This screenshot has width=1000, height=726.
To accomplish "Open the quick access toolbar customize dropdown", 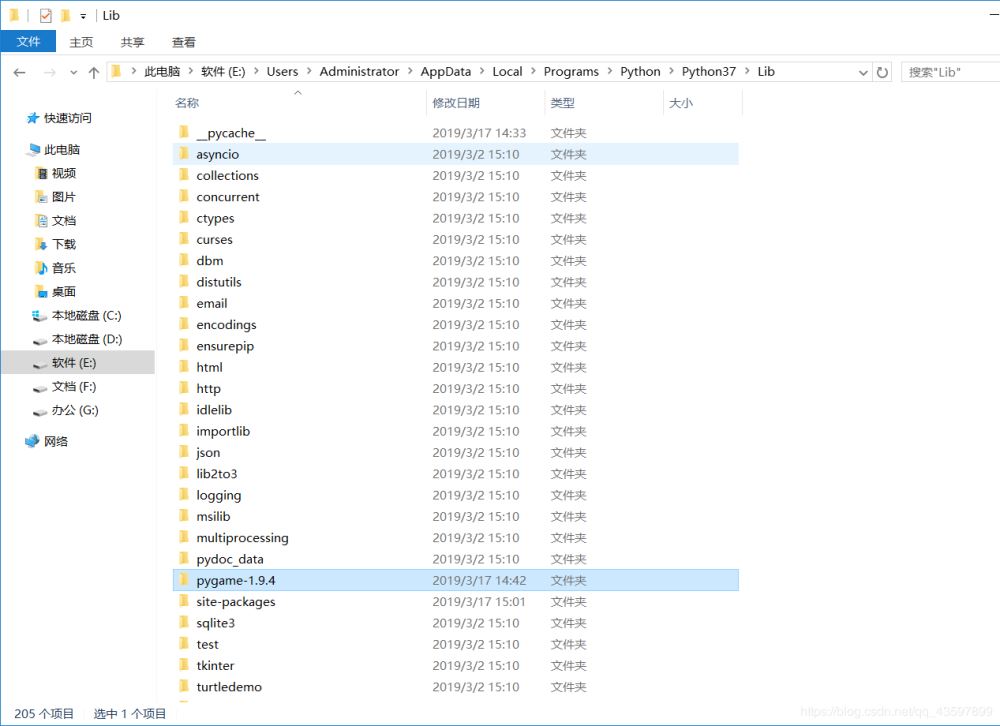I will tap(83, 16).
